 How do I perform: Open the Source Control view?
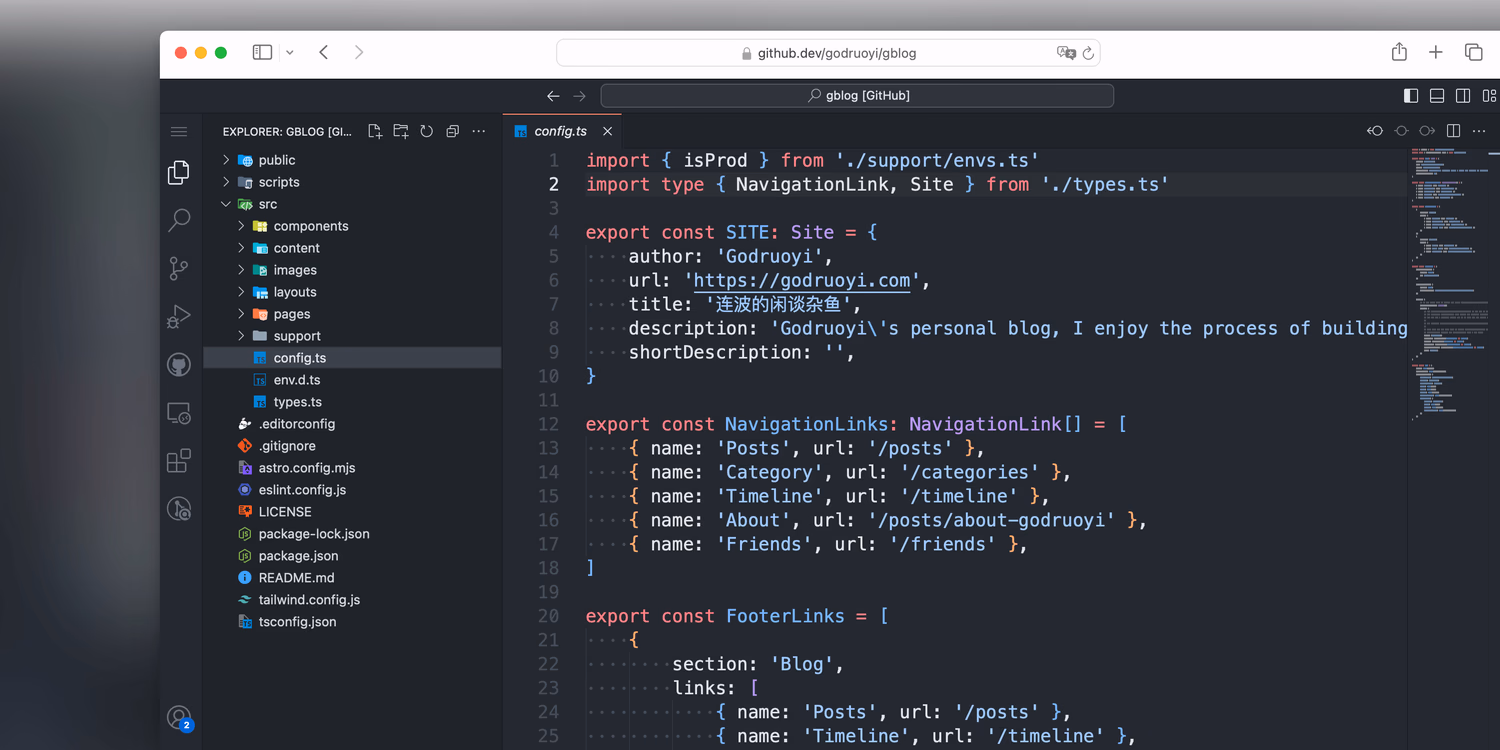point(179,268)
